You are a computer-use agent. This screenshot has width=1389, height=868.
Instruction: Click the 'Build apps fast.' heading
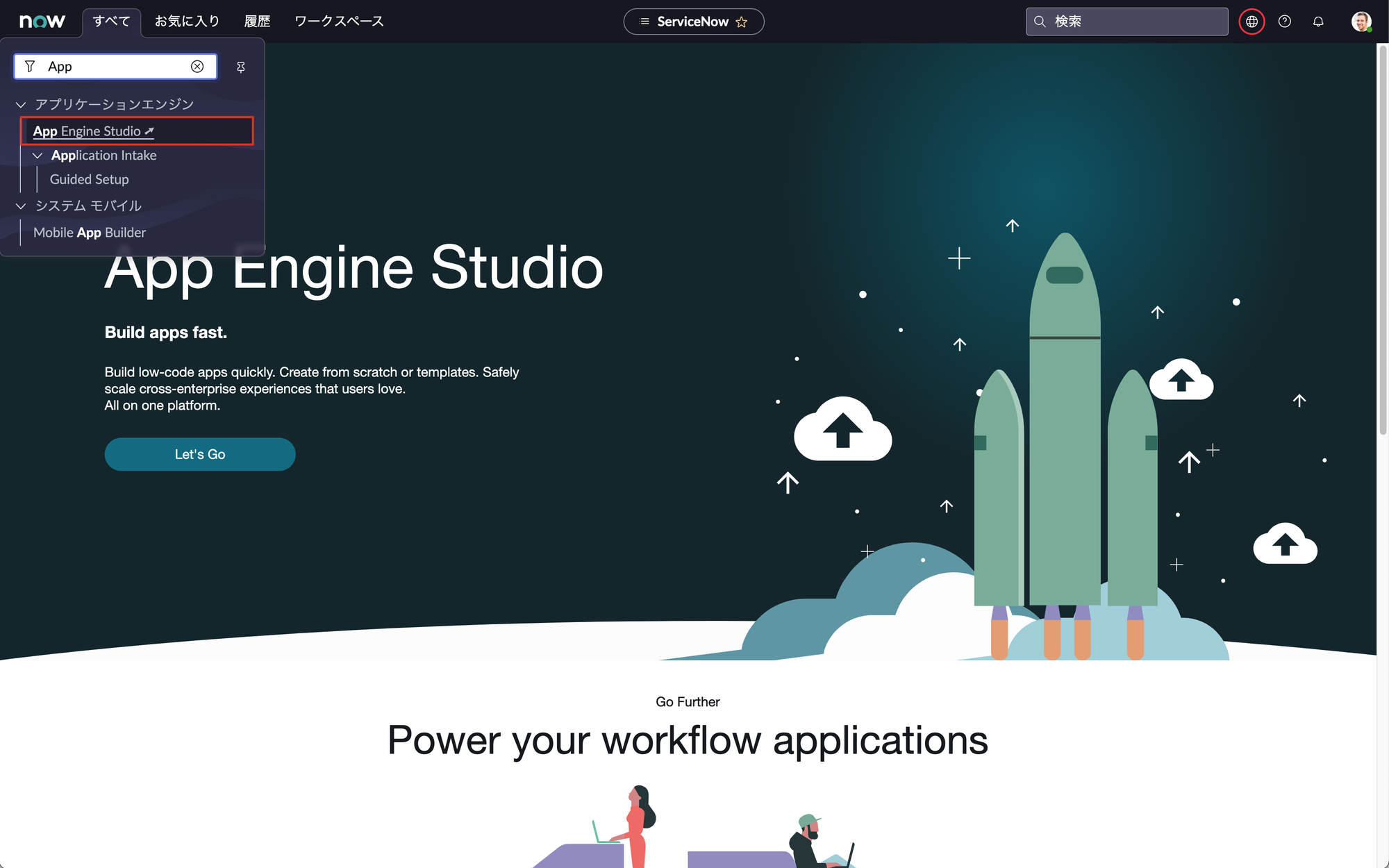[x=166, y=333]
